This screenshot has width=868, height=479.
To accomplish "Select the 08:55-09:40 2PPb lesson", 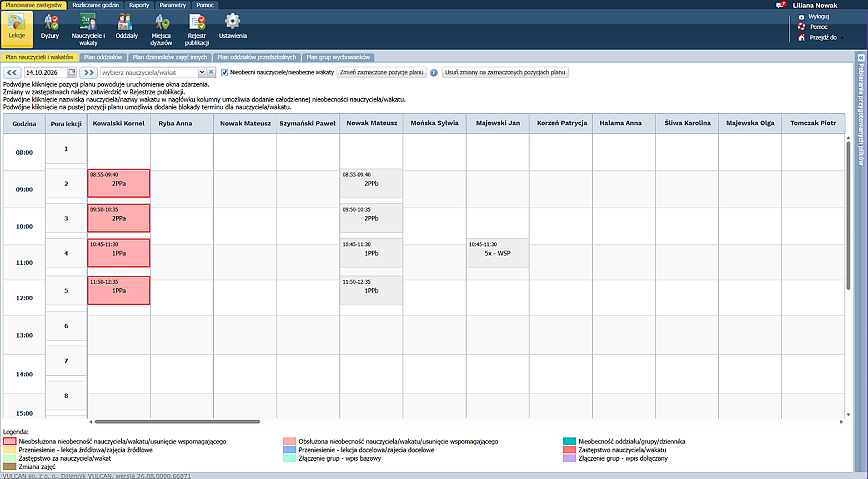I will (371, 183).
